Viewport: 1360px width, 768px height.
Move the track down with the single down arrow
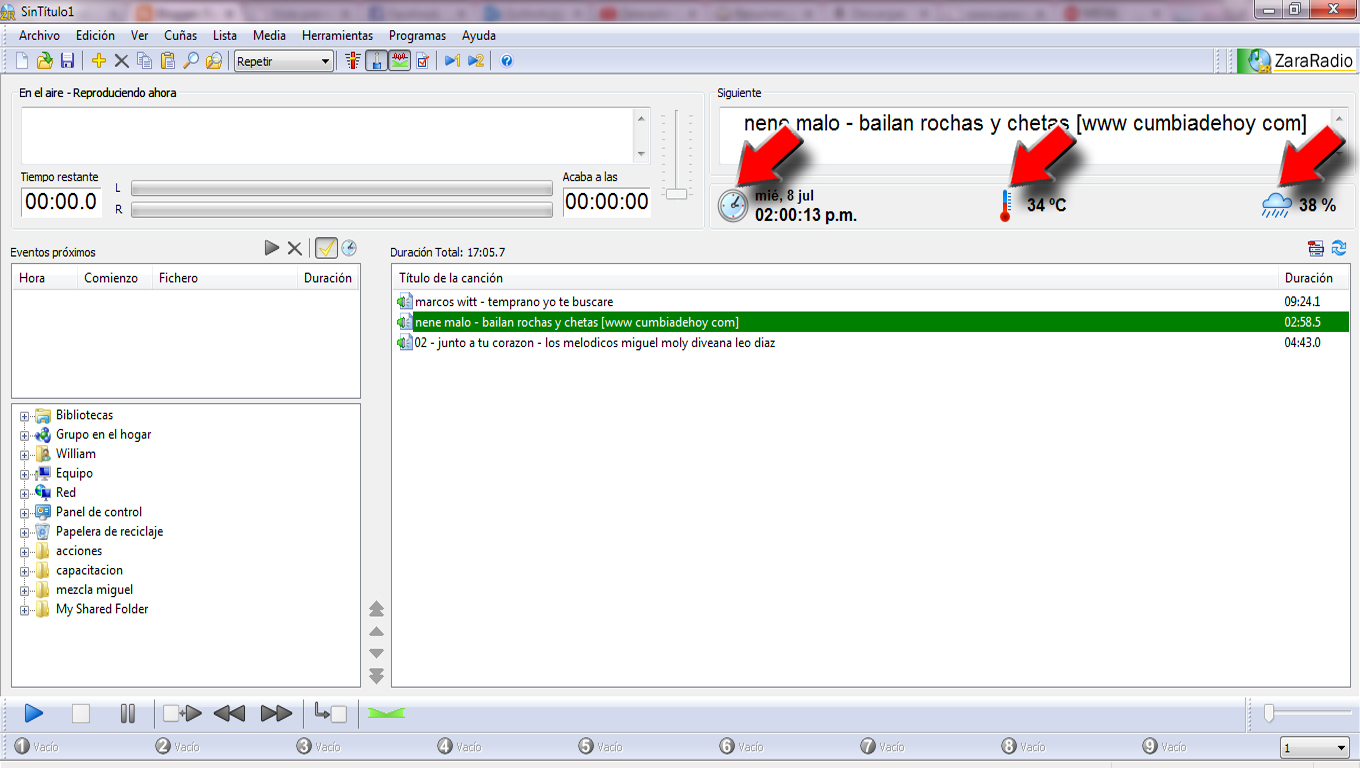click(376, 653)
